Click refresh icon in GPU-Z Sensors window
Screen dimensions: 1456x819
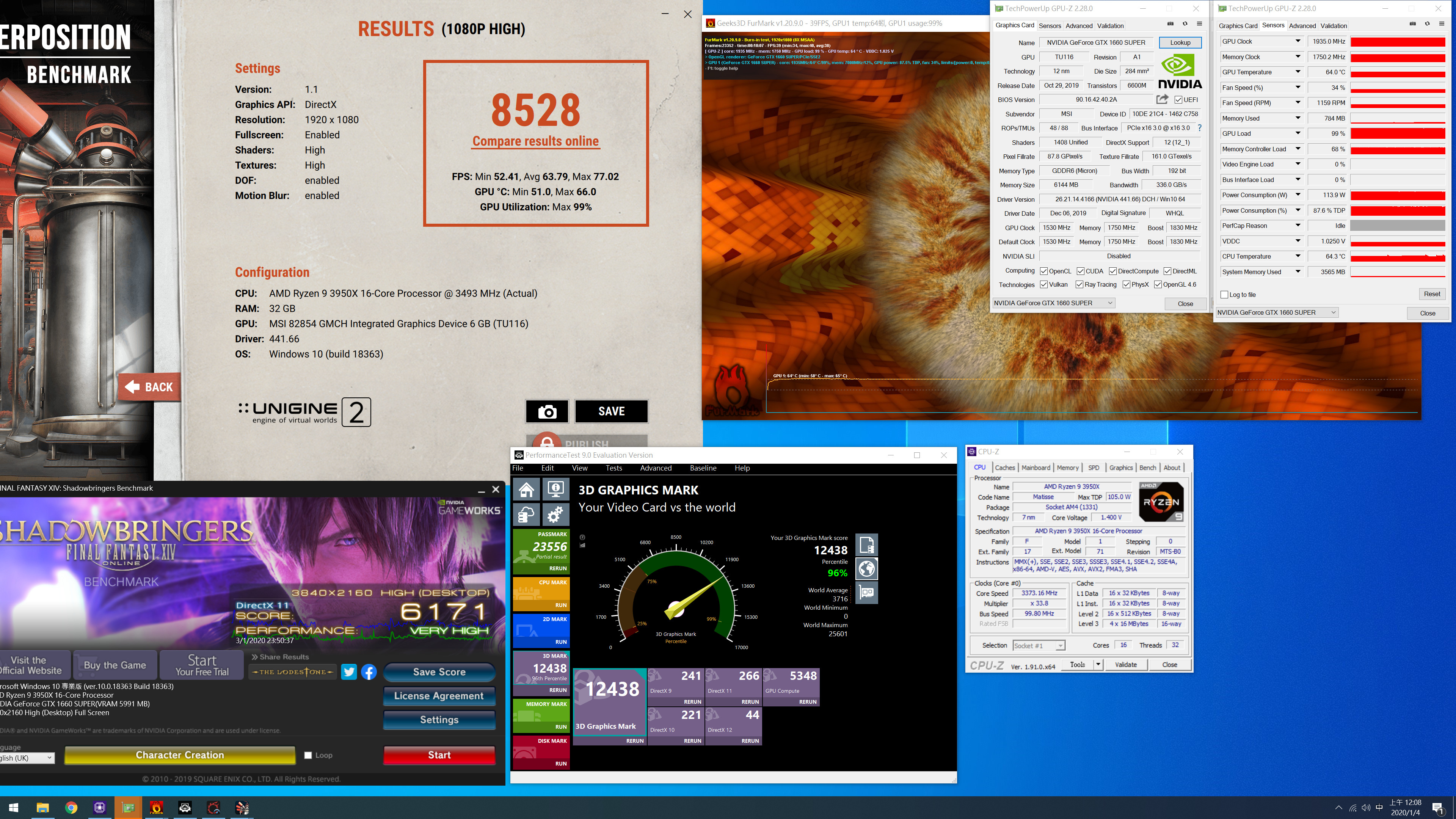click(1427, 24)
